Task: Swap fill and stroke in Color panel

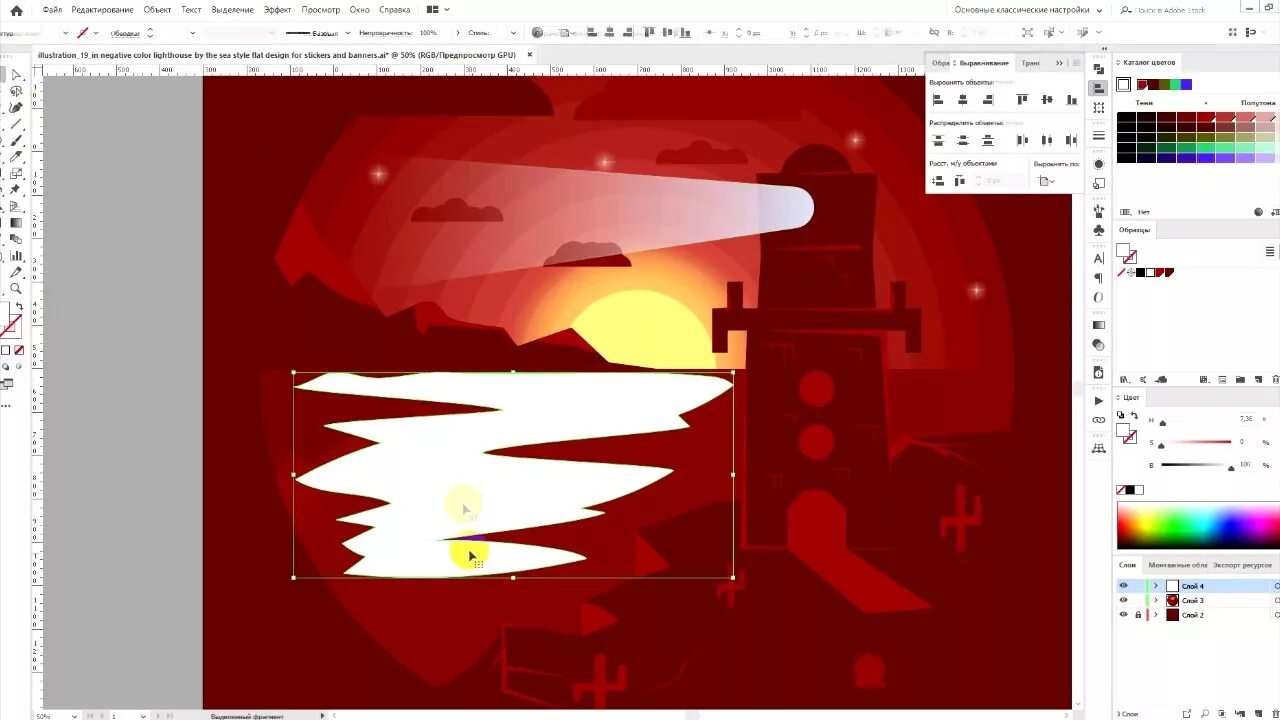Action: click(1133, 415)
